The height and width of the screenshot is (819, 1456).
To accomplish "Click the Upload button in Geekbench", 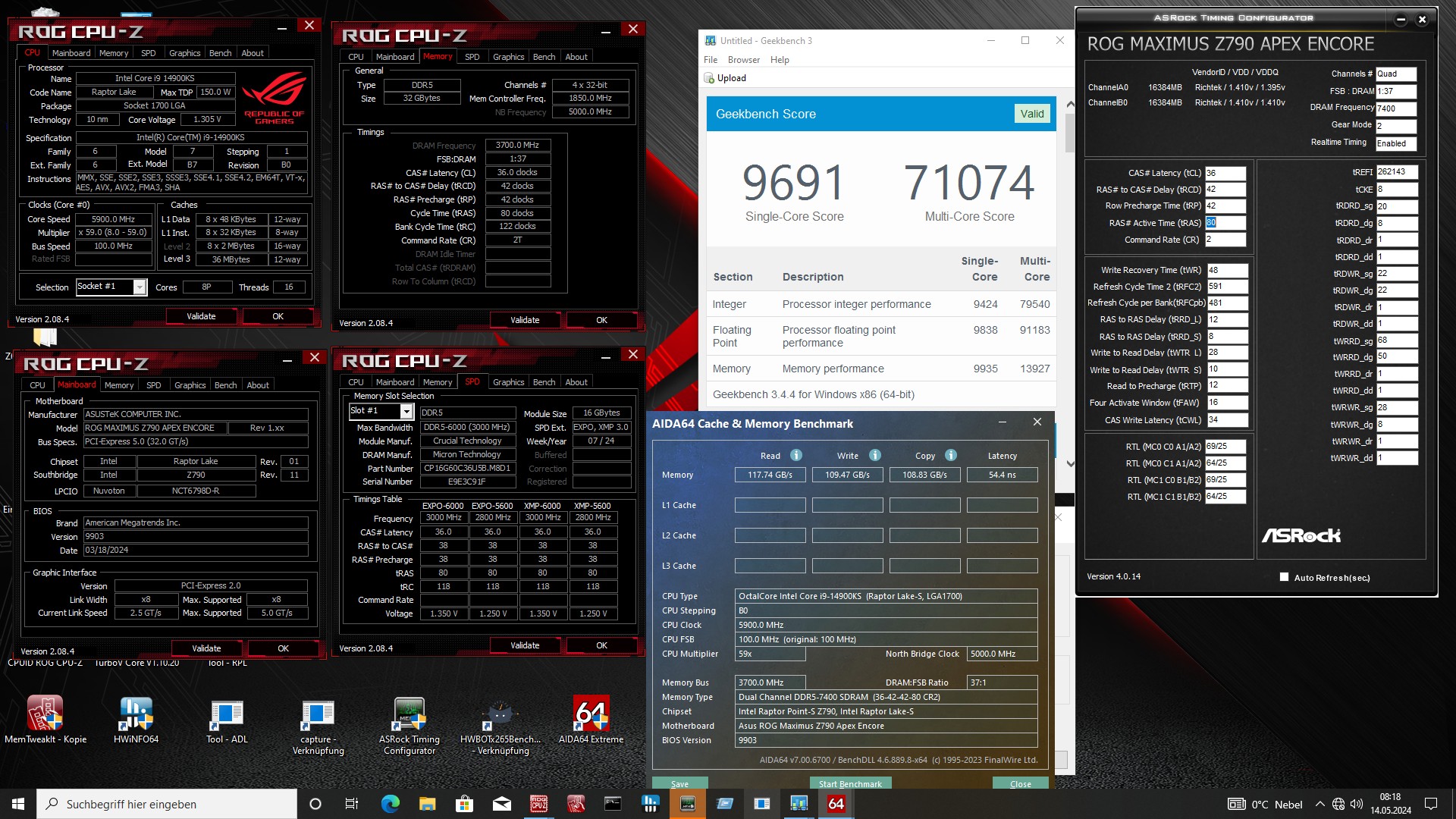I will 725,78.
